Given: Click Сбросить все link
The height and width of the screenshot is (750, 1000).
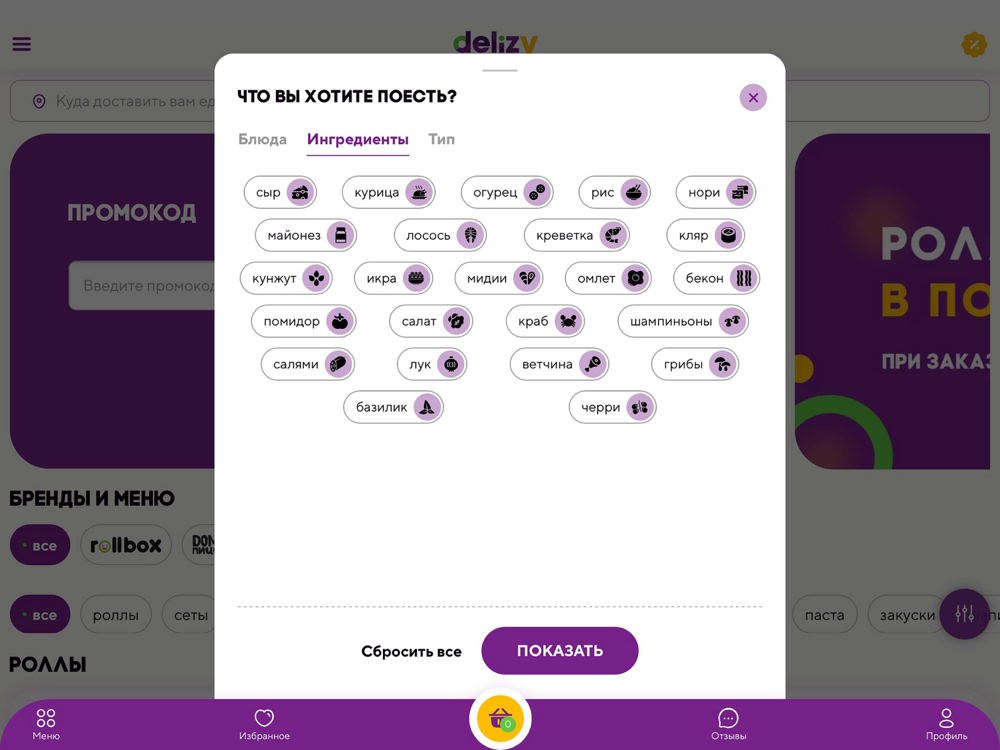Looking at the screenshot, I should 411,651.
